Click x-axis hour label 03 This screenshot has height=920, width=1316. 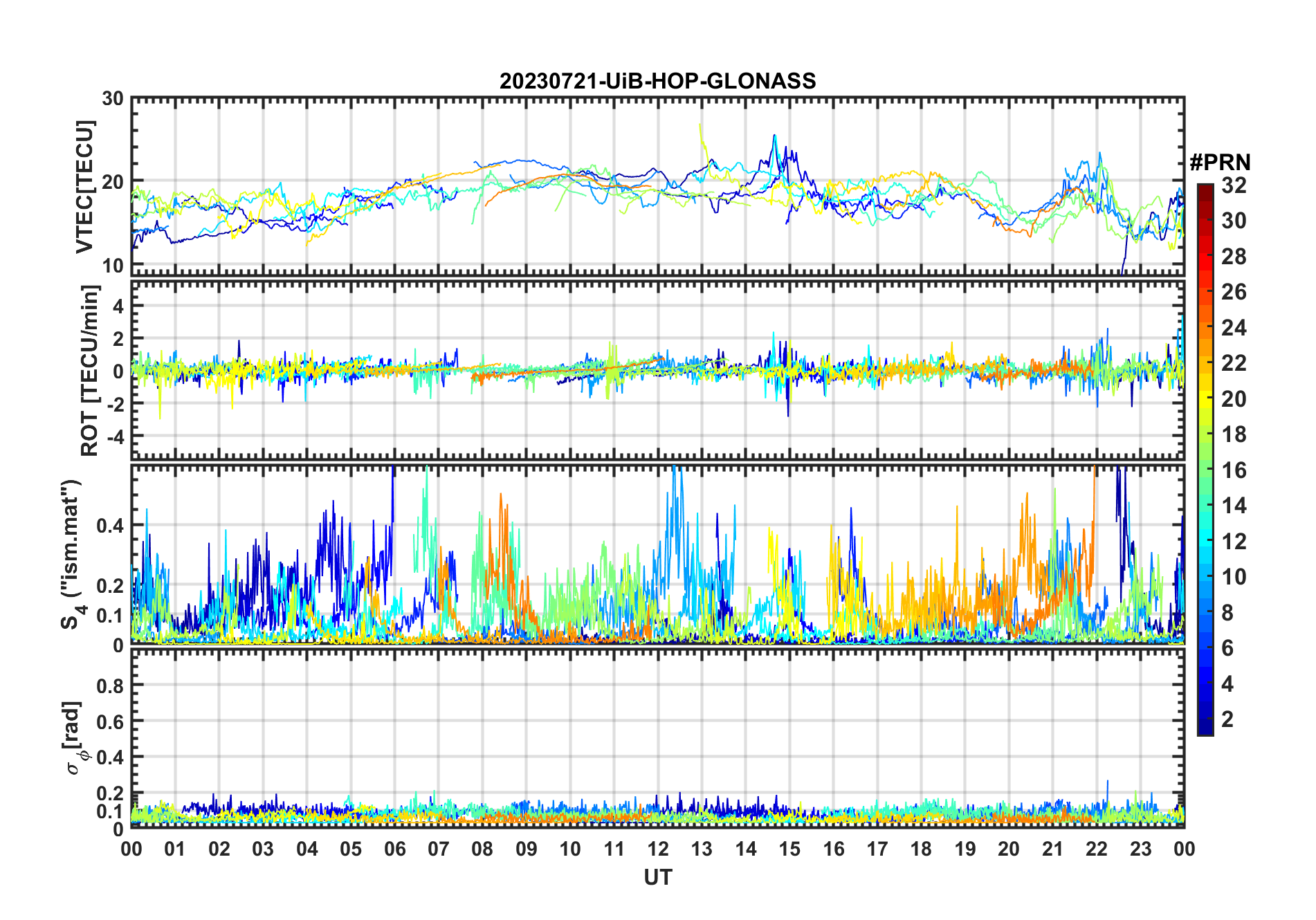(x=263, y=849)
